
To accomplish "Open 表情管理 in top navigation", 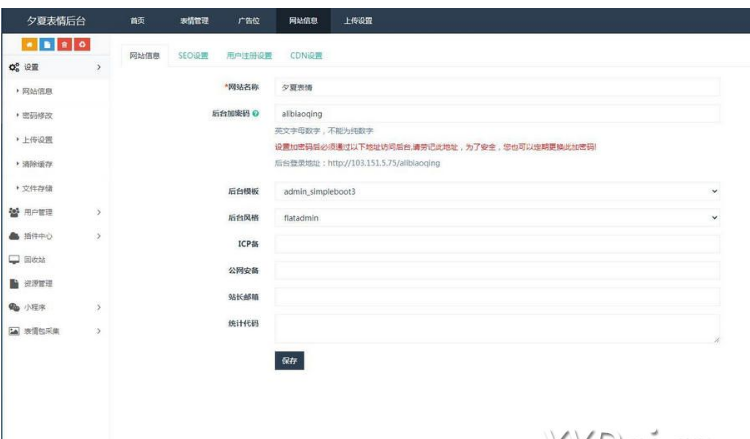I will (x=194, y=21).
